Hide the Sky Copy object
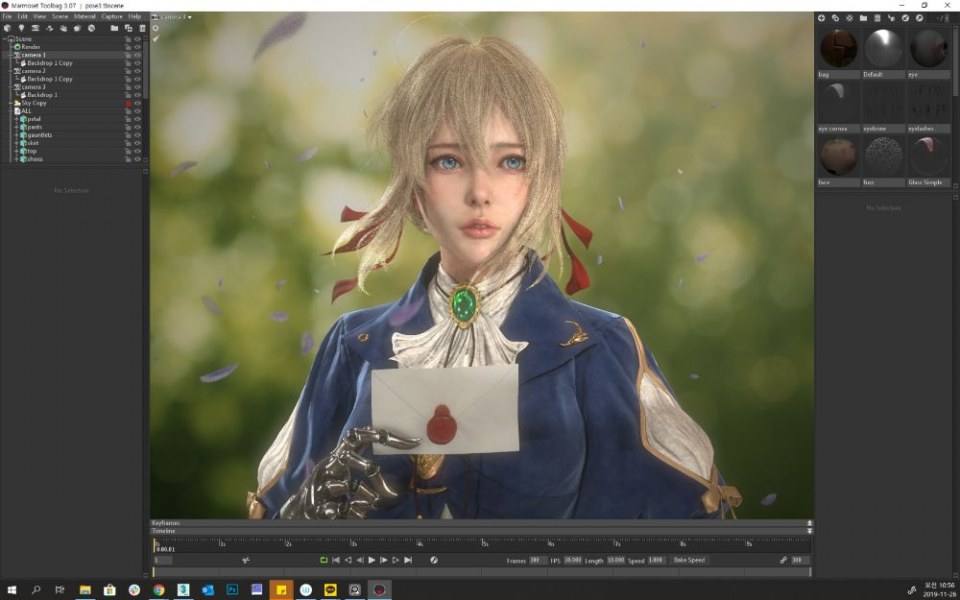 (x=138, y=103)
